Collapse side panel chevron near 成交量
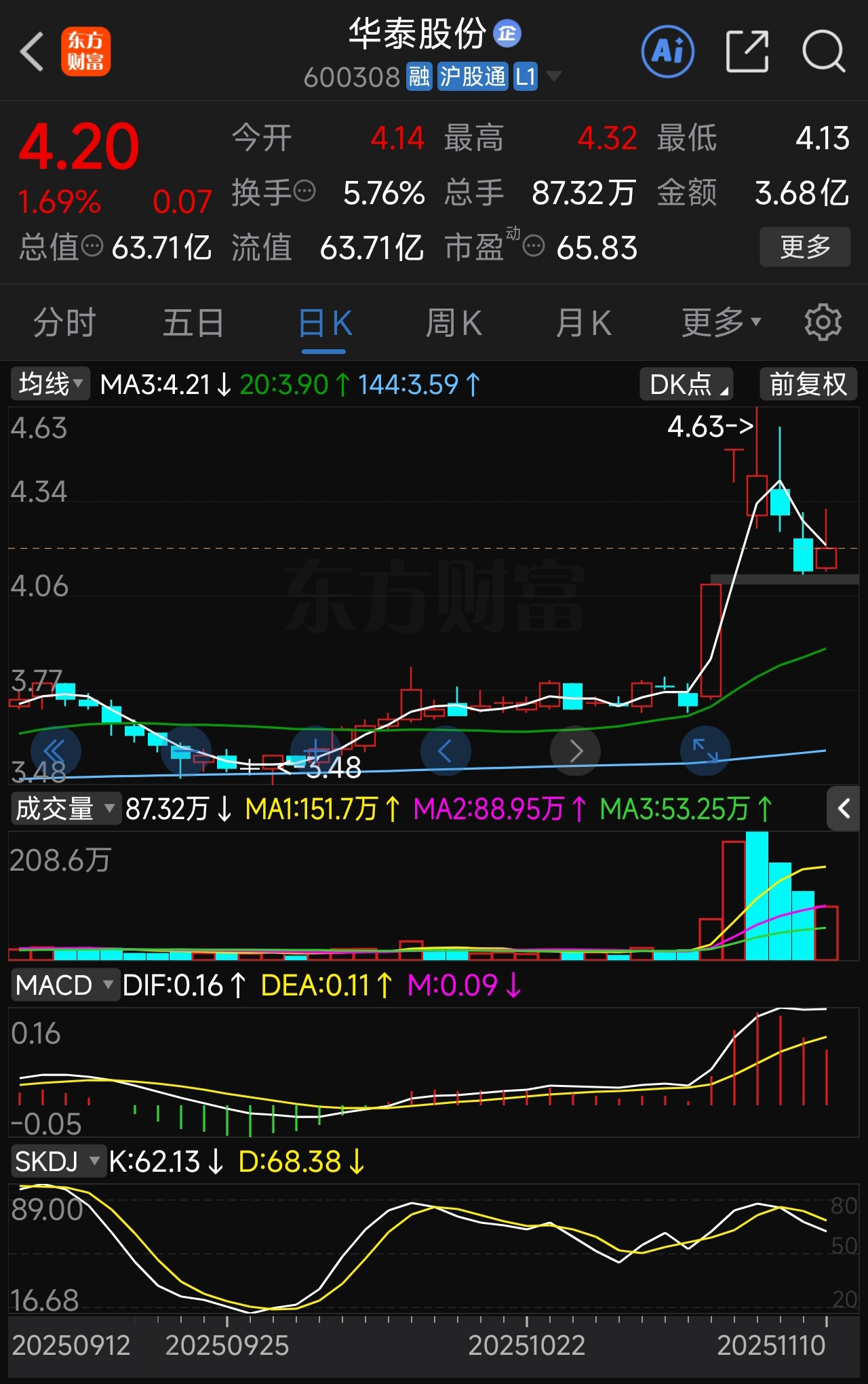 (x=844, y=808)
